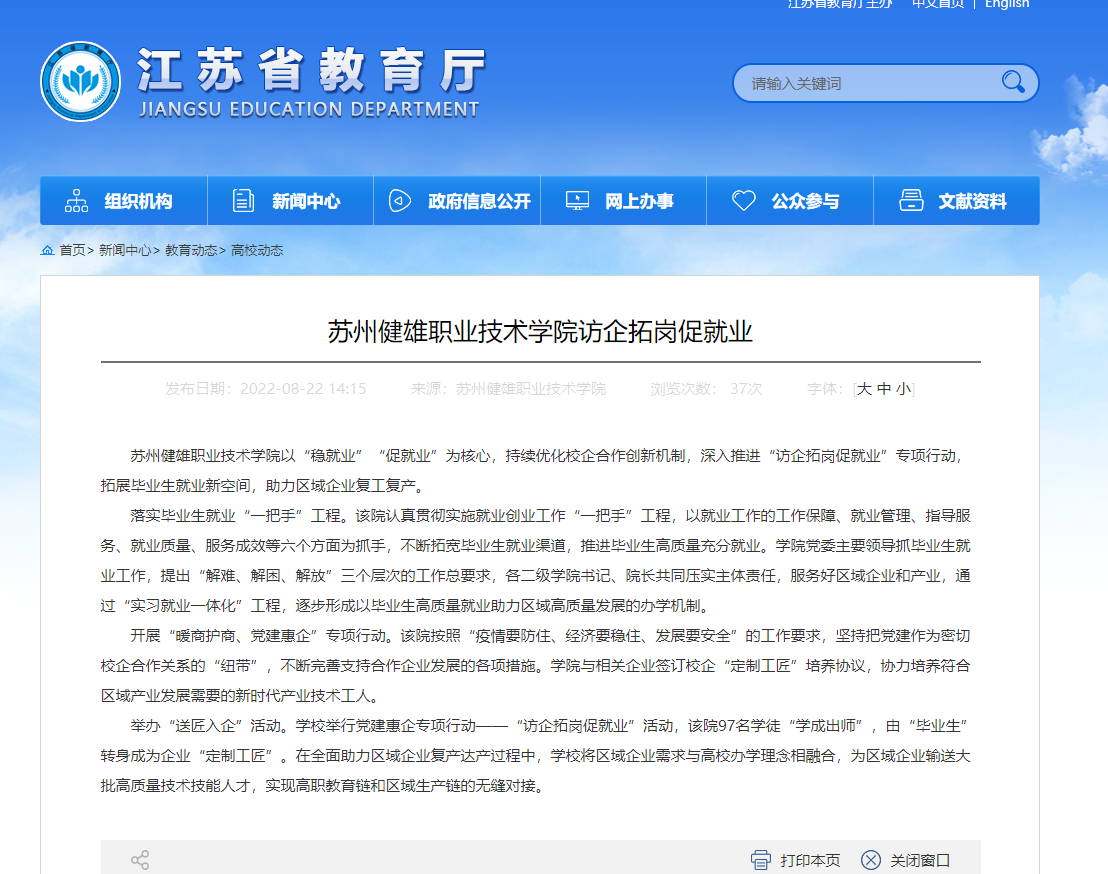Open the 文献资料 menu
Viewport: 1108px width, 874px height.
click(972, 201)
